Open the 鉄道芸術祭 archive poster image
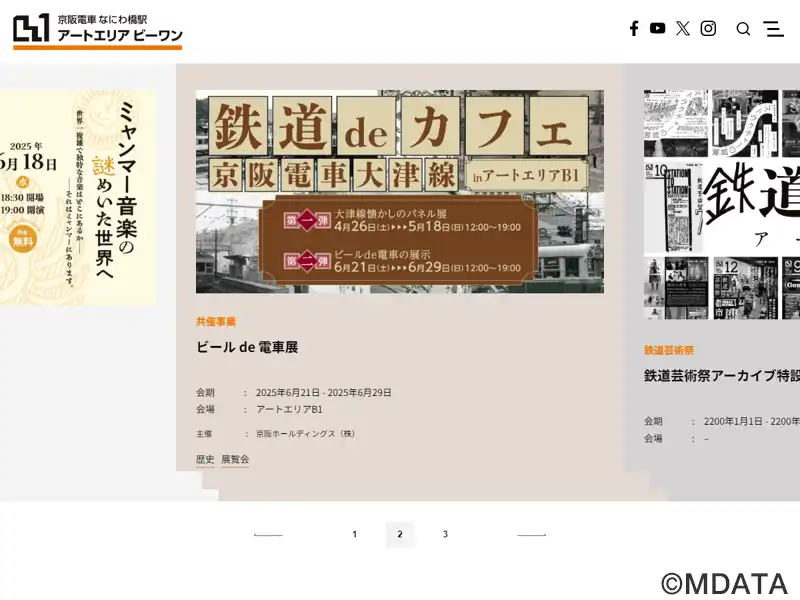This screenshot has width=800, height=600. (722, 205)
